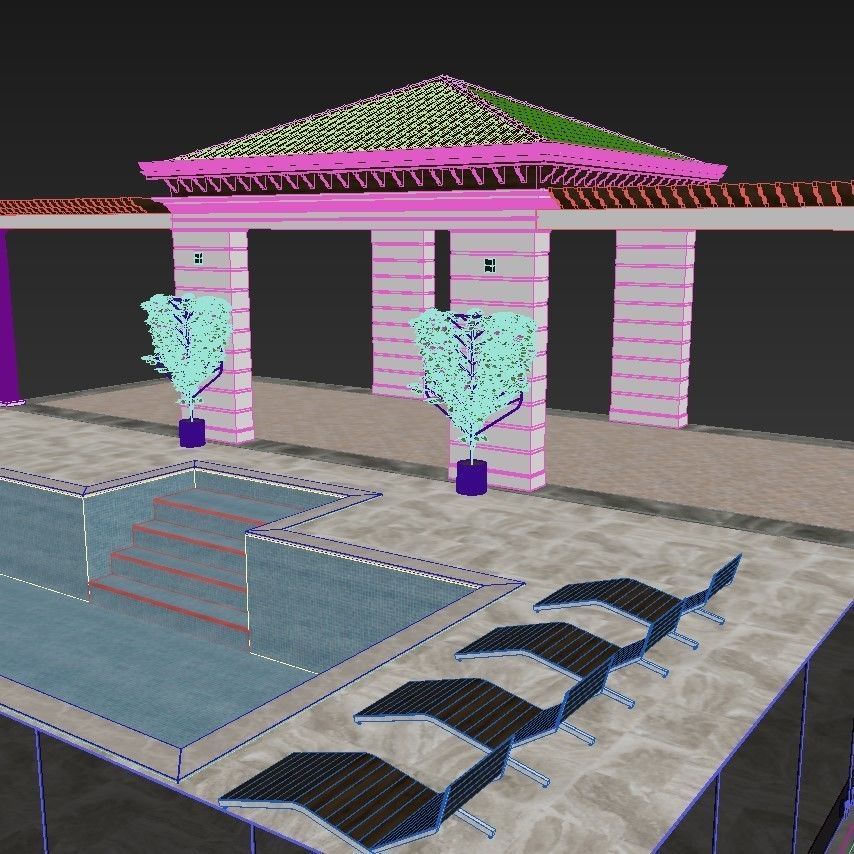Select the small wall lamp on the center-right pillar
854x854 pixels.
click(x=490, y=265)
